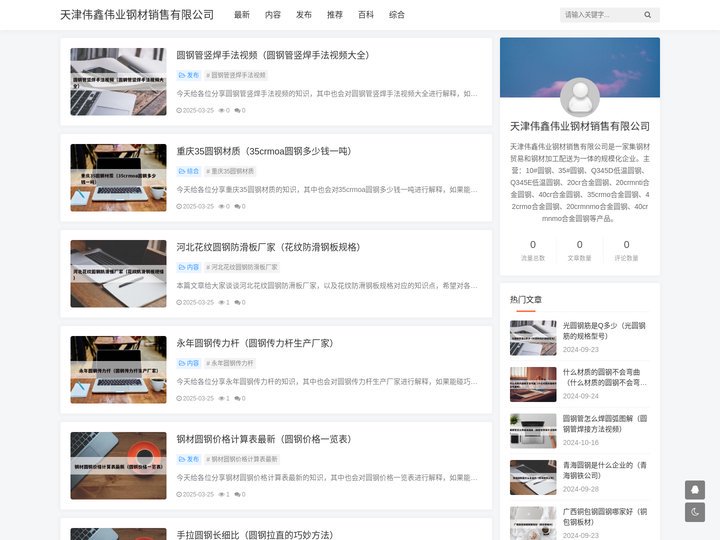
Task: Open the 推荐 menu item
Action: pos(335,15)
